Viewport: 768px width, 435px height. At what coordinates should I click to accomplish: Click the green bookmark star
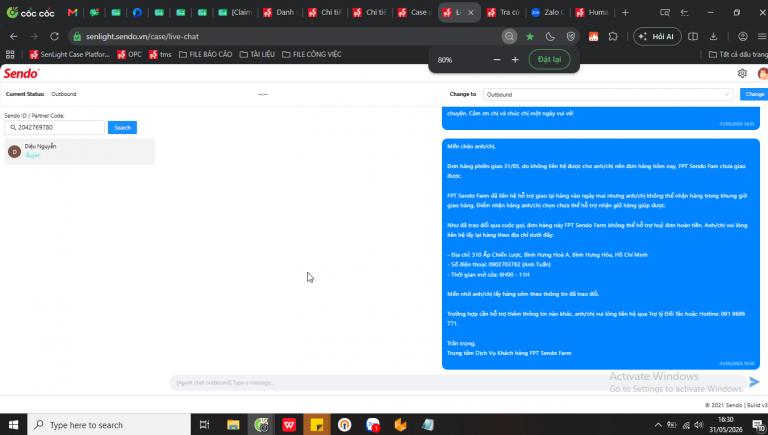(x=529, y=36)
